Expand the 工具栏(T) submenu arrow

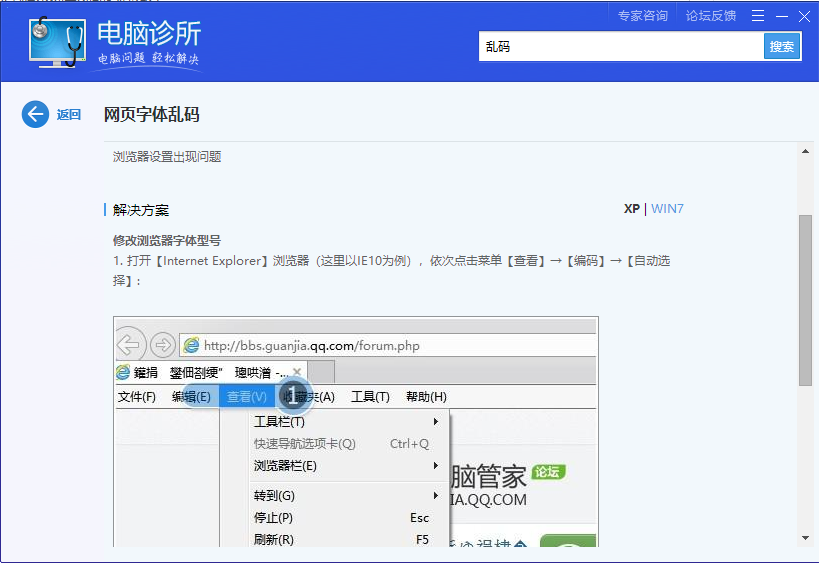point(436,421)
